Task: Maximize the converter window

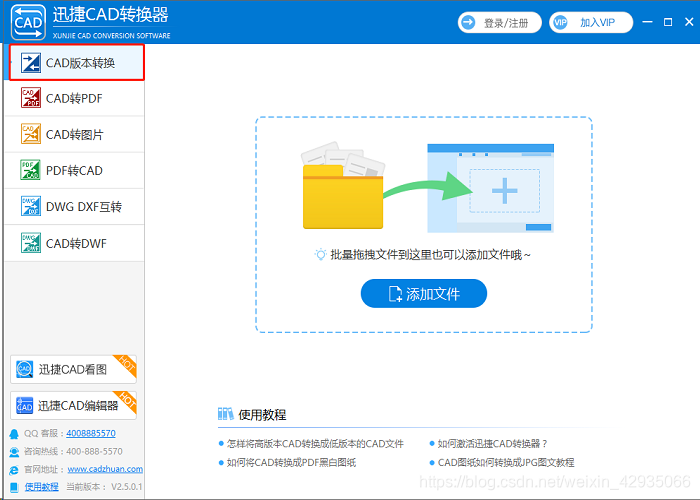Action: point(668,22)
